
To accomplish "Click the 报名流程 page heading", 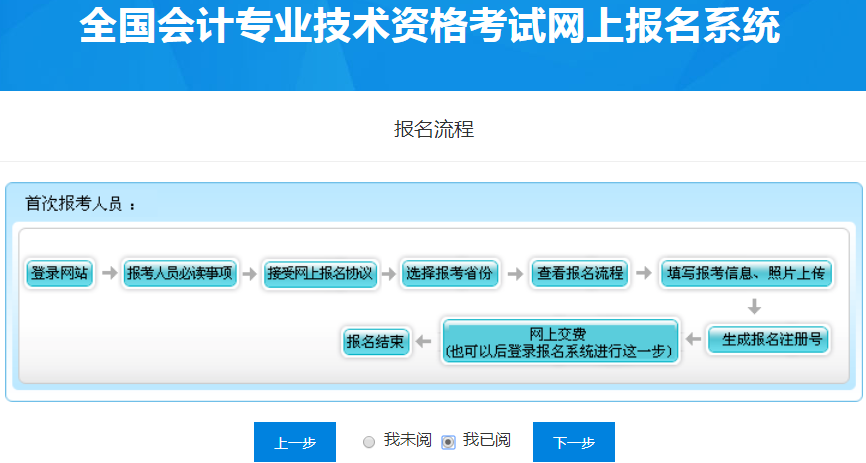I will click(x=433, y=129).
